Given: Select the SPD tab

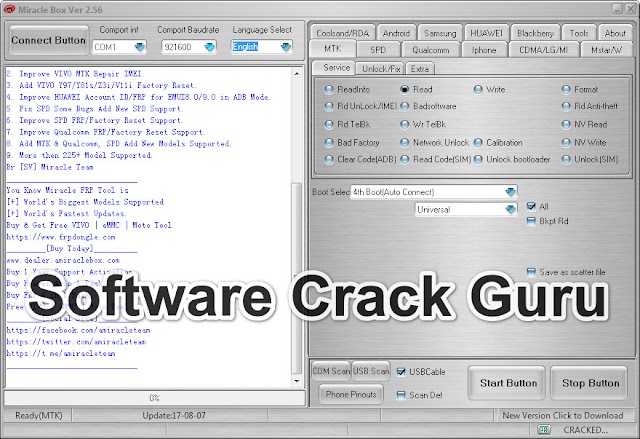Looking at the screenshot, I should (378, 50).
